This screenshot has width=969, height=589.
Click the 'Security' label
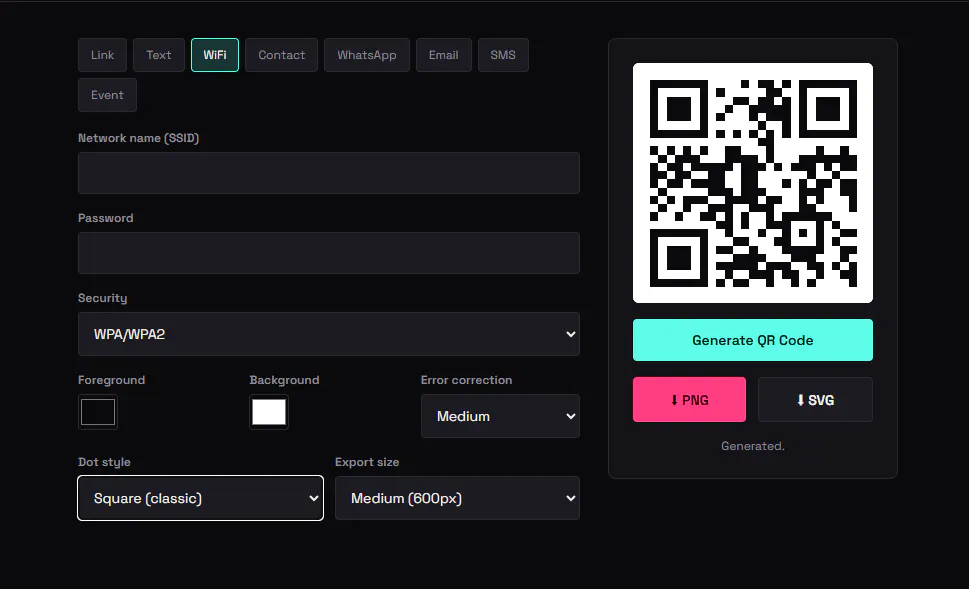(x=103, y=299)
